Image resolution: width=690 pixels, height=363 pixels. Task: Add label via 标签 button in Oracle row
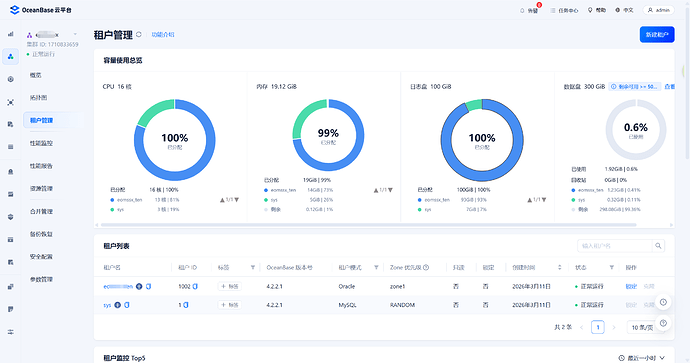229,286
